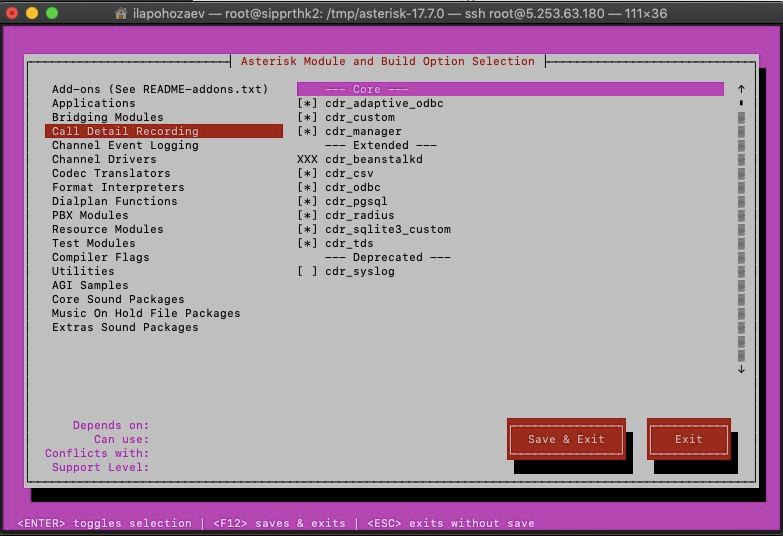Click scroll down arrow in module list
The width and height of the screenshot is (783, 536).
pyautogui.click(x=741, y=369)
